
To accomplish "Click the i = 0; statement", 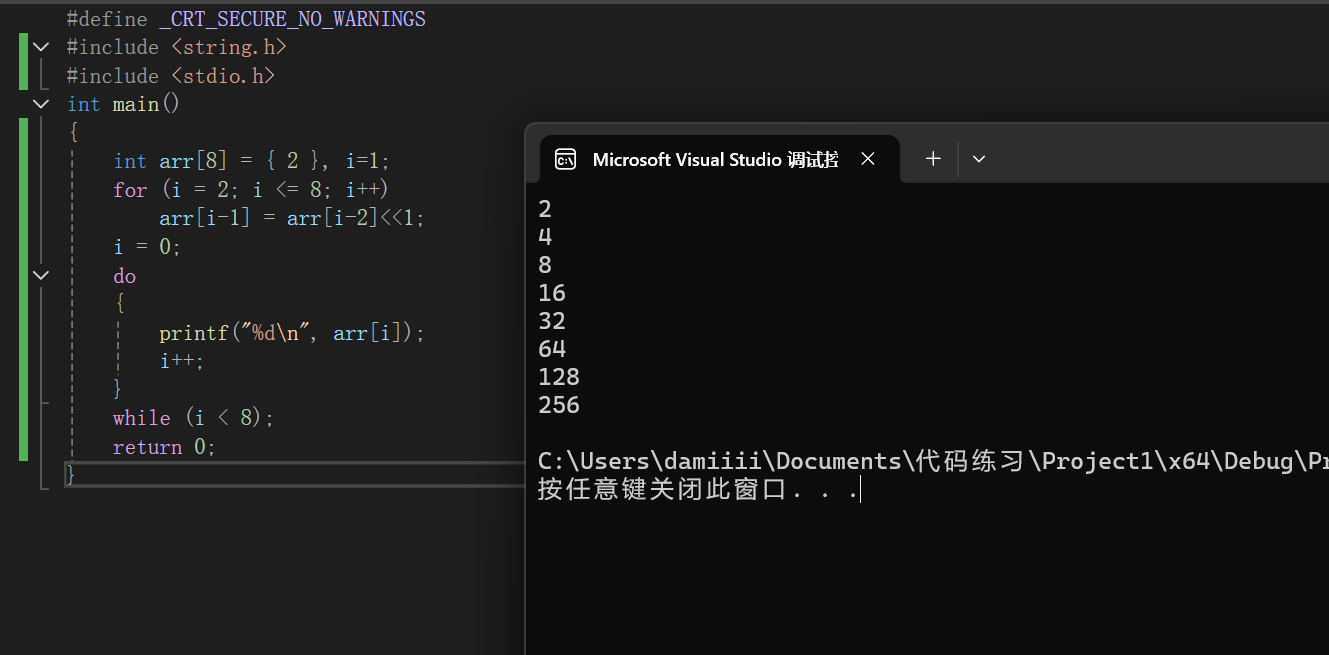I will click(148, 246).
